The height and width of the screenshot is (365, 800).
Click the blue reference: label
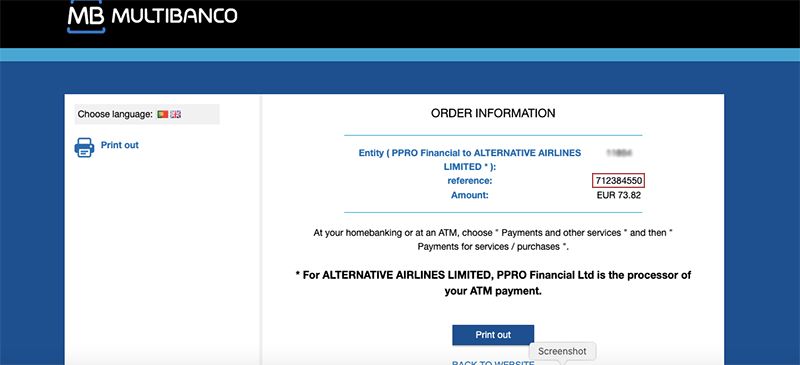point(470,181)
